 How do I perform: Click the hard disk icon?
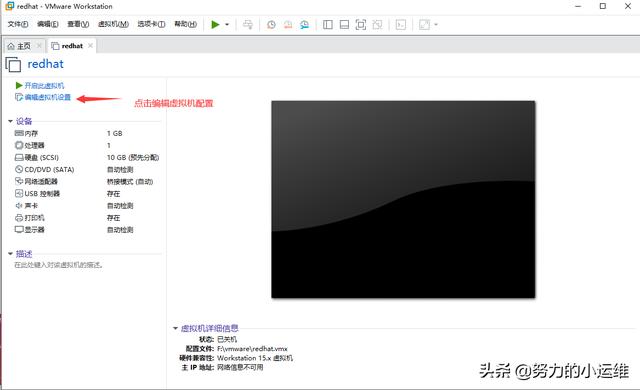click(19, 157)
